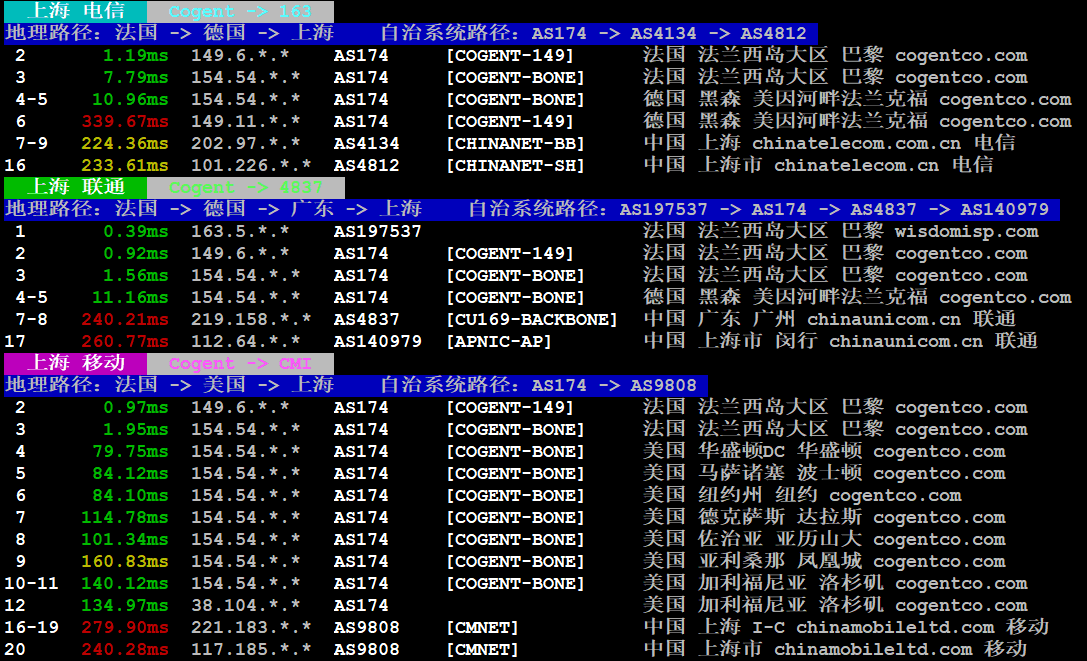
Task: Click the AS140979 cell in the 112.64 row
Action: [x=377, y=342]
